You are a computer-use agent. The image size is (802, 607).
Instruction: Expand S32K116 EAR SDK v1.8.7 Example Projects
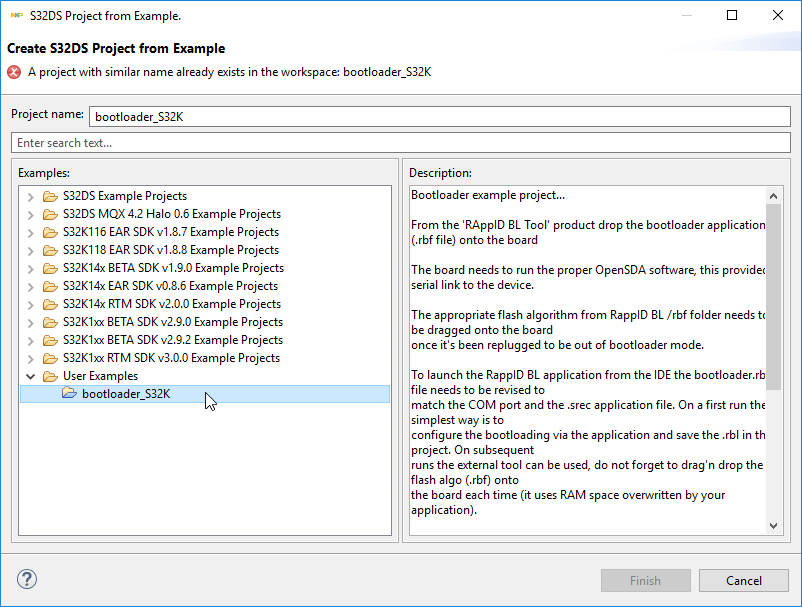pos(31,233)
